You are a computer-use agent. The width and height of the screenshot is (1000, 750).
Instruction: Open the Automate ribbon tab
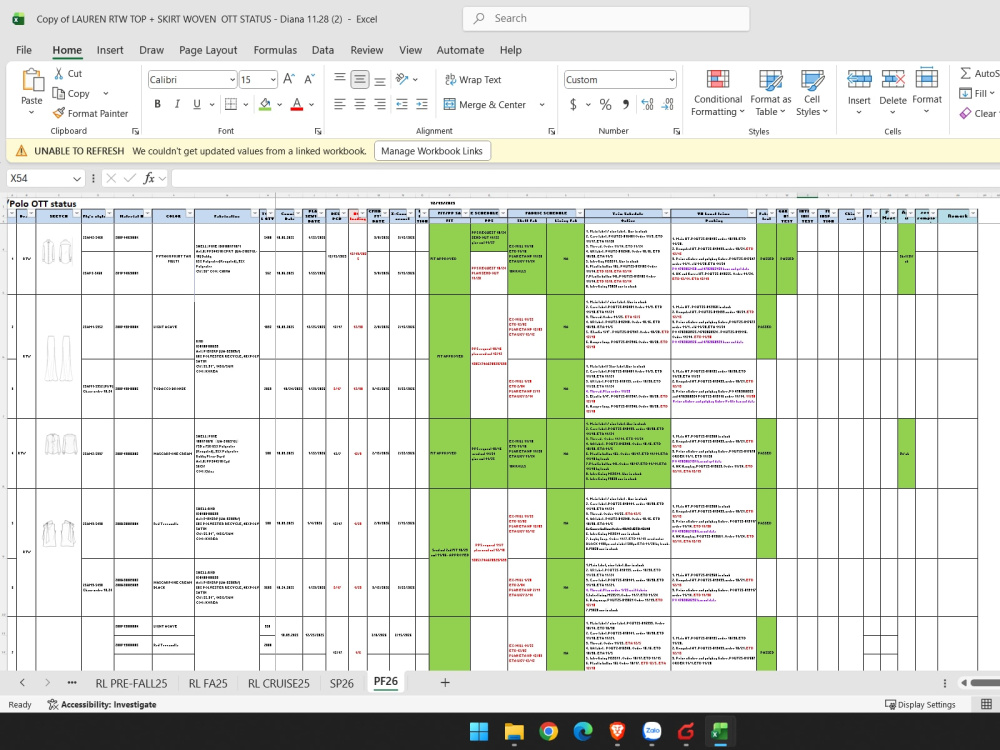click(x=460, y=50)
